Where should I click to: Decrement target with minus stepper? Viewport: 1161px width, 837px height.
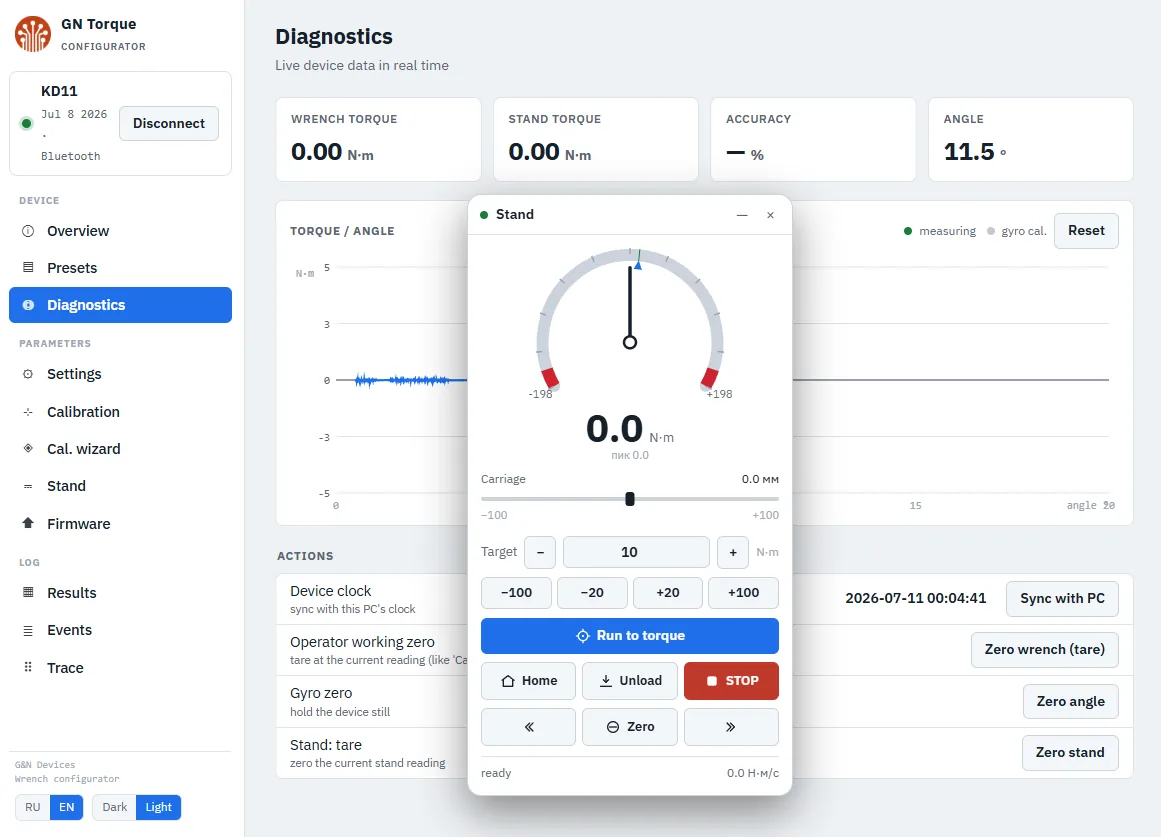click(x=540, y=553)
